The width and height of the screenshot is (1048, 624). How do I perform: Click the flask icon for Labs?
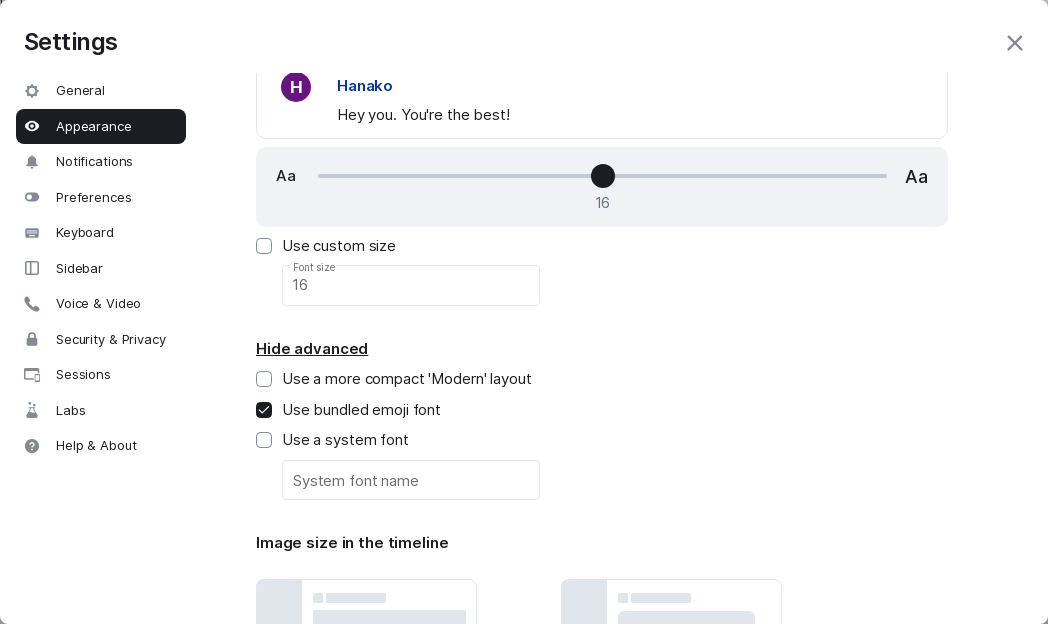[x=32, y=410]
